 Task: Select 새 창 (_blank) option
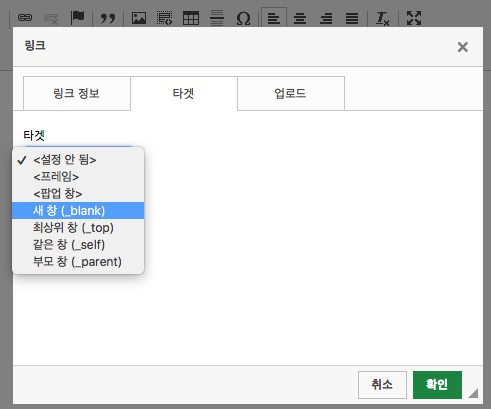(78, 211)
